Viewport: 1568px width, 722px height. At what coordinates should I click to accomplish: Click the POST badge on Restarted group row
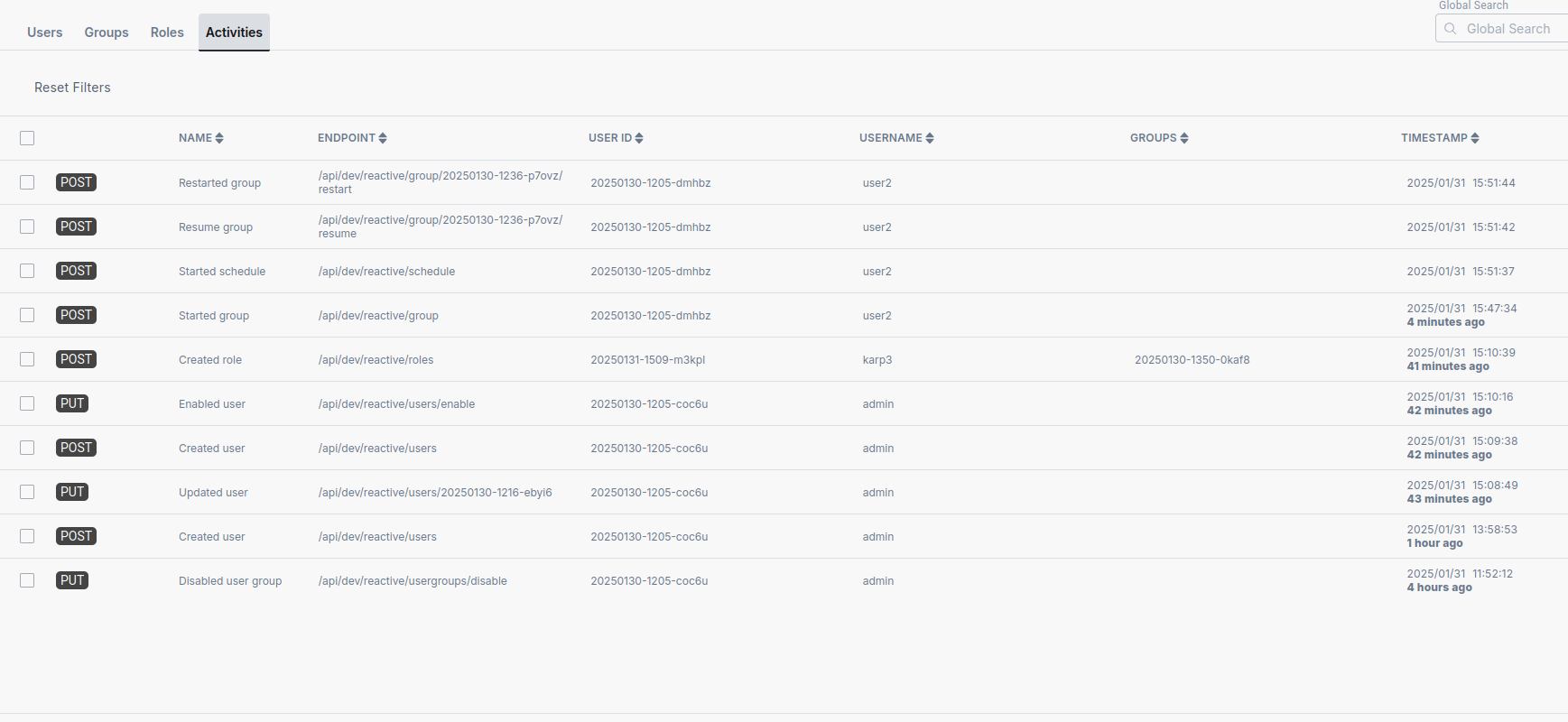76,182
